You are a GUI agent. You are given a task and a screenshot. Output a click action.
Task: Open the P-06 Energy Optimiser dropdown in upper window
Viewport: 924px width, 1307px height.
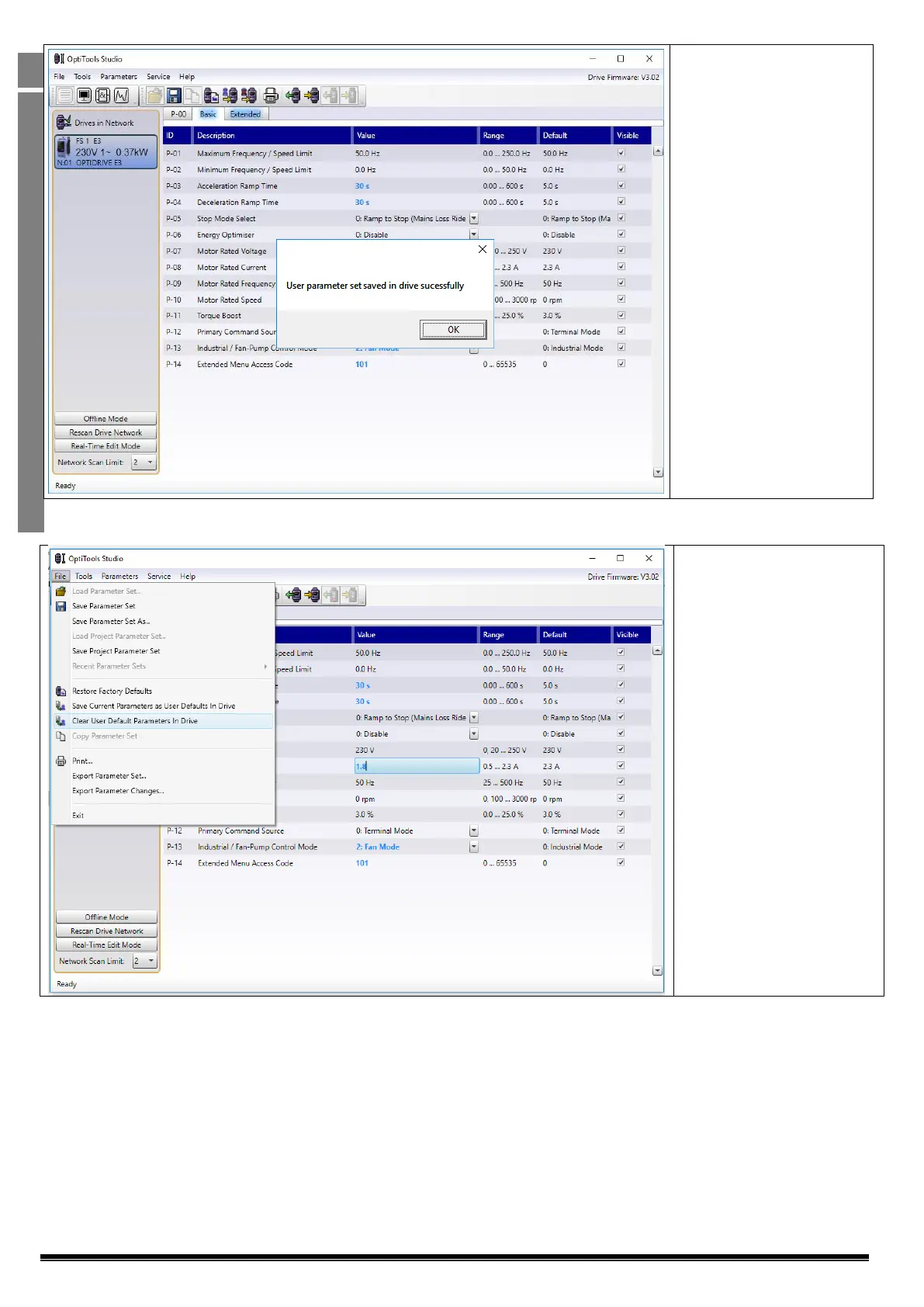474,234
